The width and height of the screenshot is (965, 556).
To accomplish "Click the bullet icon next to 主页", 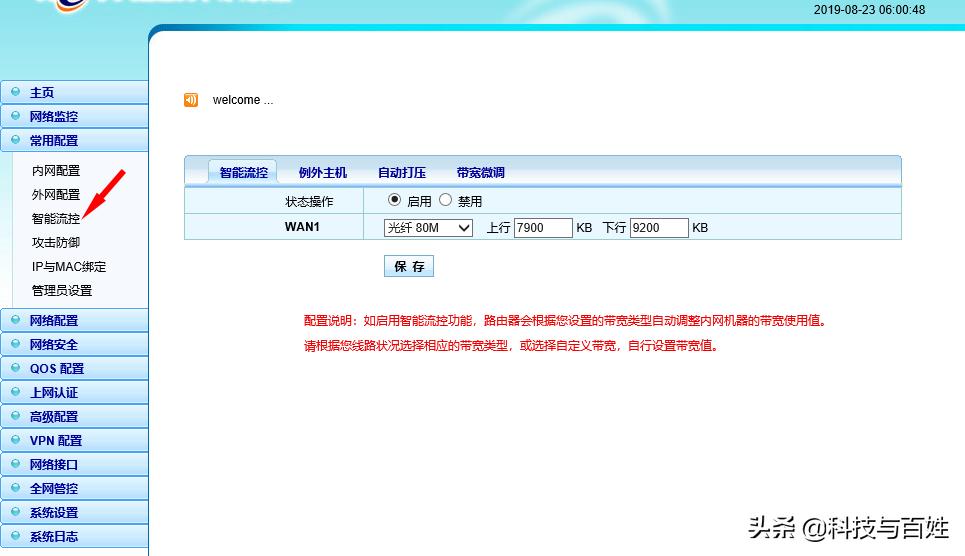I will (15, 92).
